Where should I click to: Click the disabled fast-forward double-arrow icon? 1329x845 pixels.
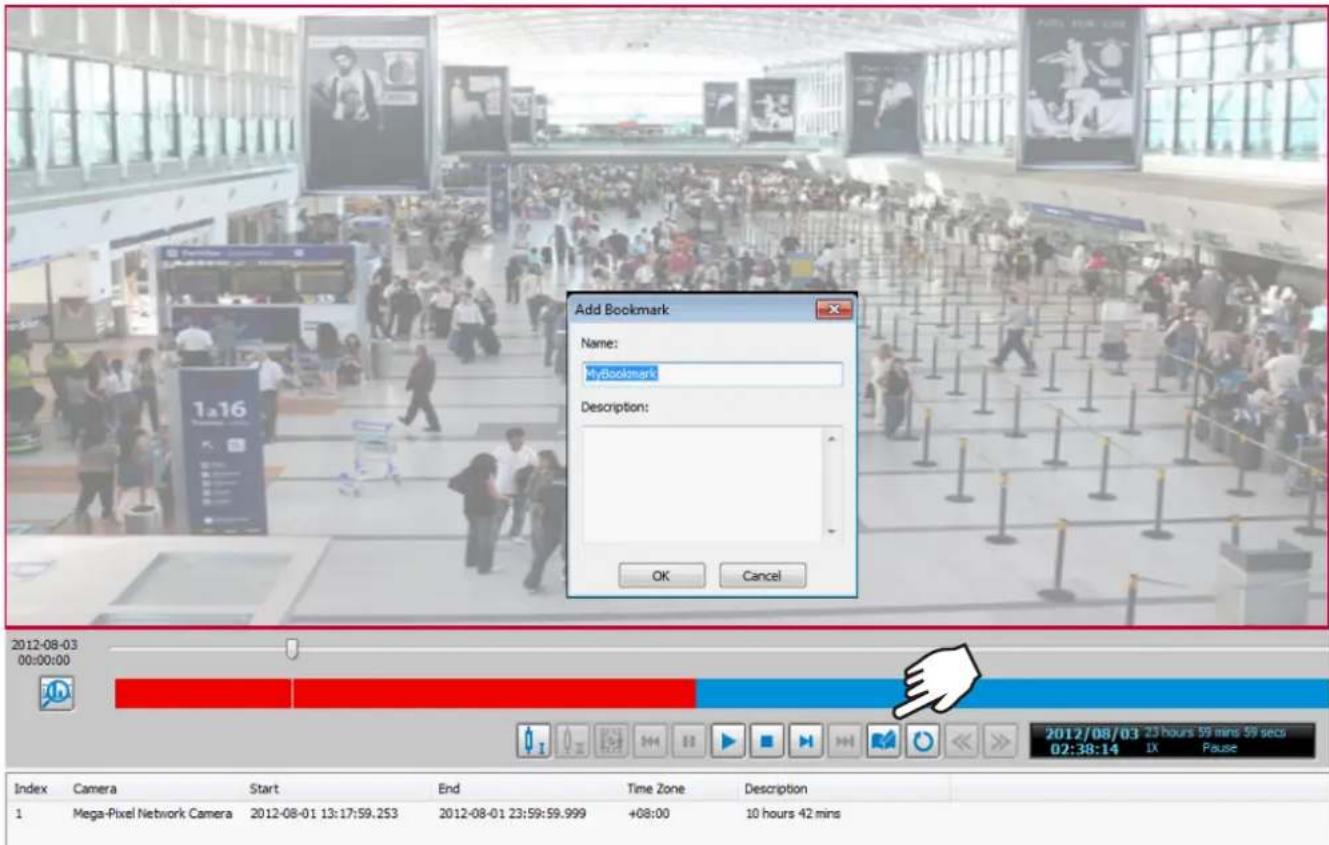(x=999, y=742)
